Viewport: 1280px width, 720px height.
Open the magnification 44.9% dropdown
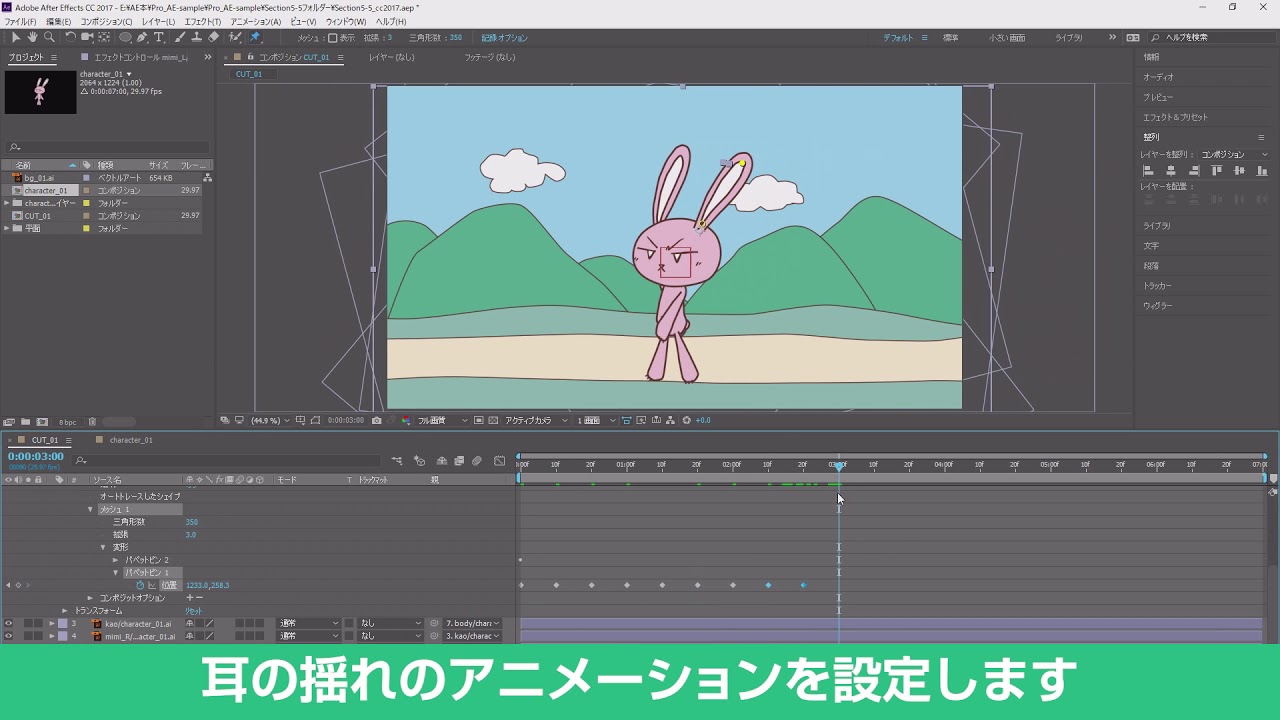coord(271,420)
